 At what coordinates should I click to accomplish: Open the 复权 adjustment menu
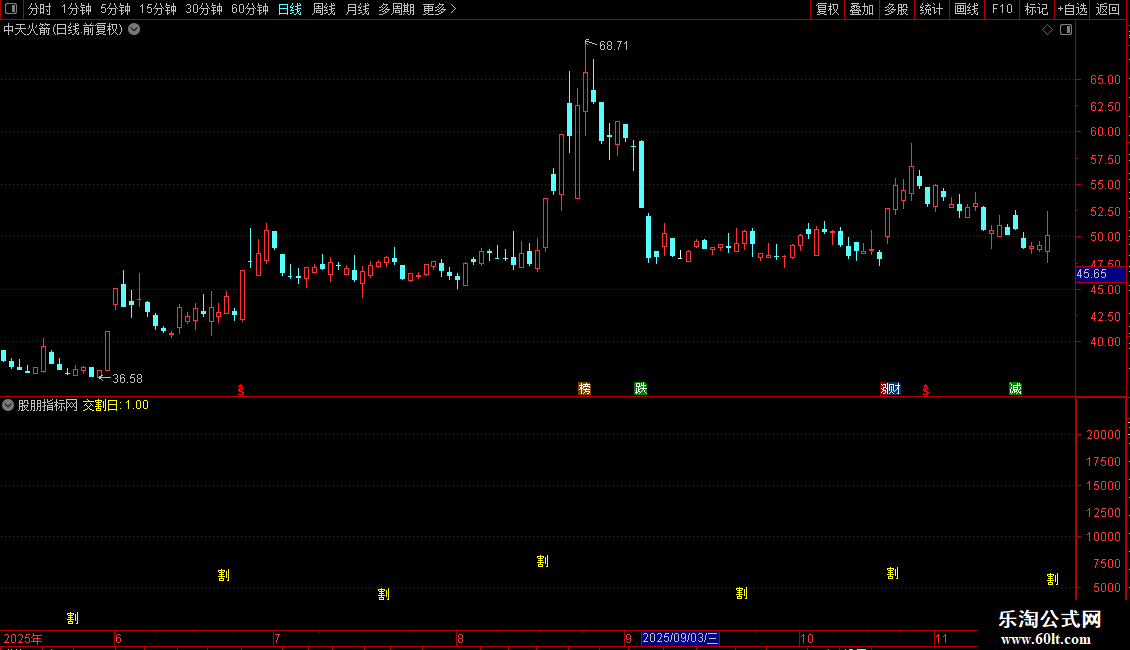coord(827,9)
